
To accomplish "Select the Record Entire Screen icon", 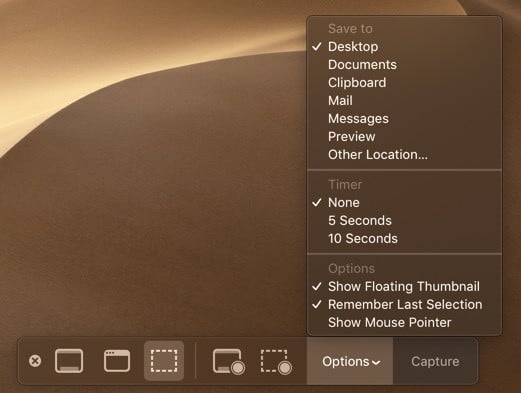I will click(229, 361).
